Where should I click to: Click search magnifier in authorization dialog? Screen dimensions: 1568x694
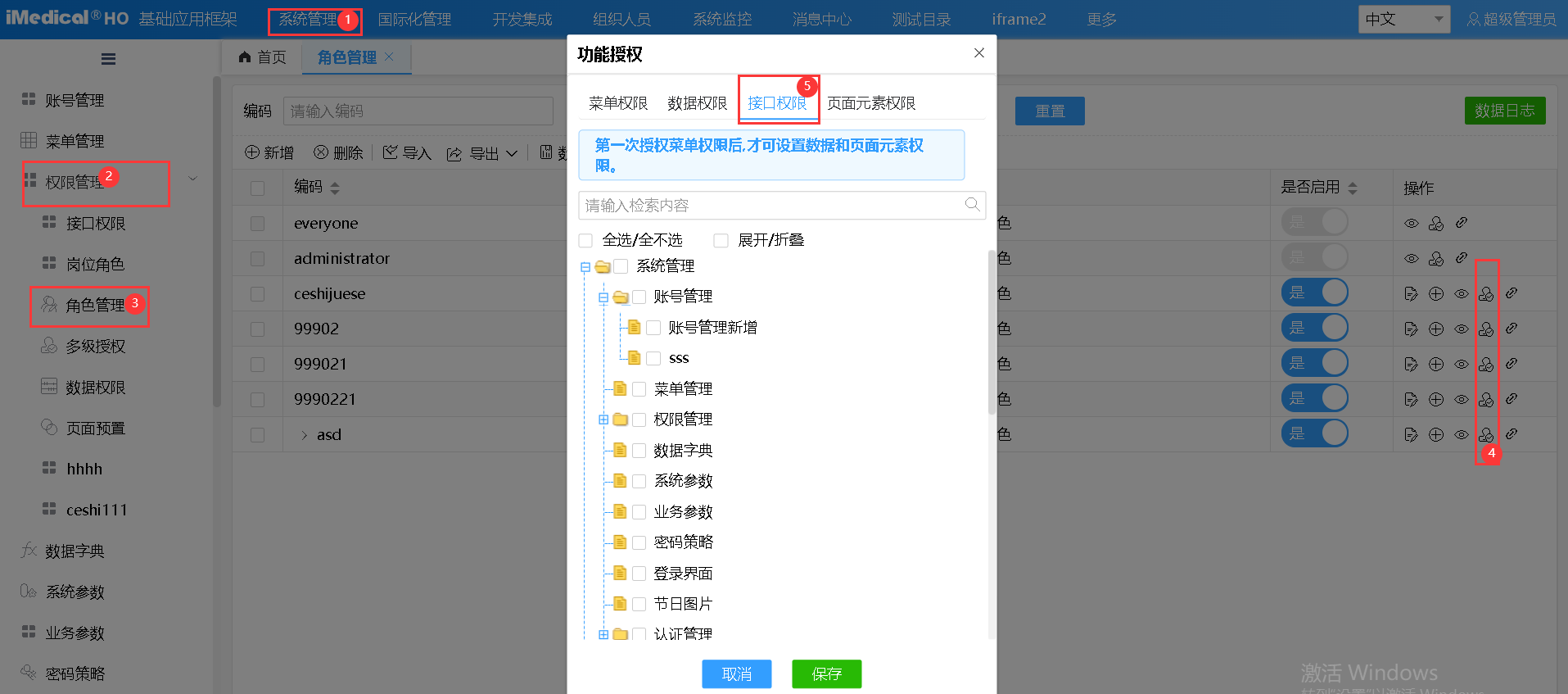pos(972,205)
